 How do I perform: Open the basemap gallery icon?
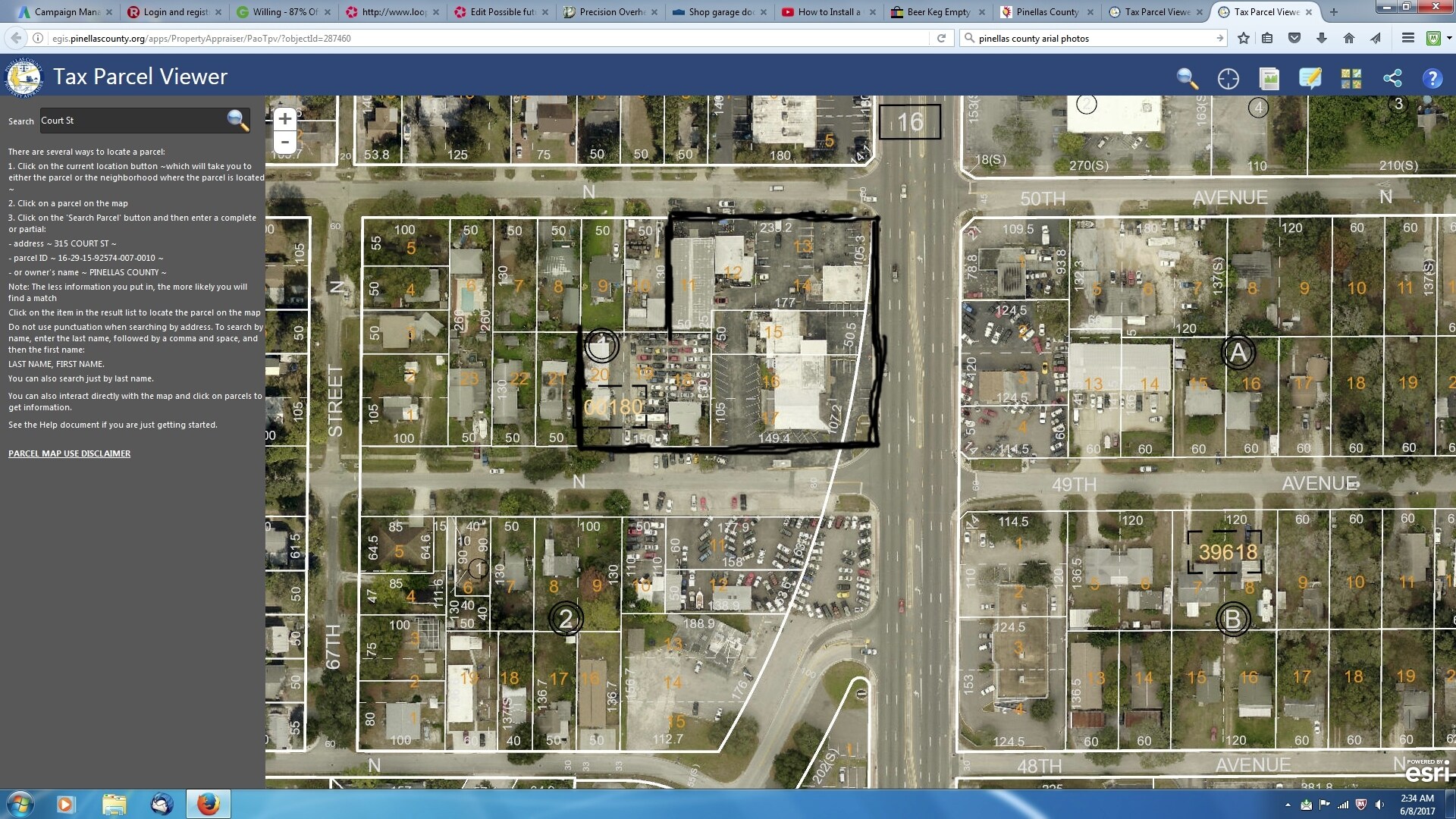1351,78
